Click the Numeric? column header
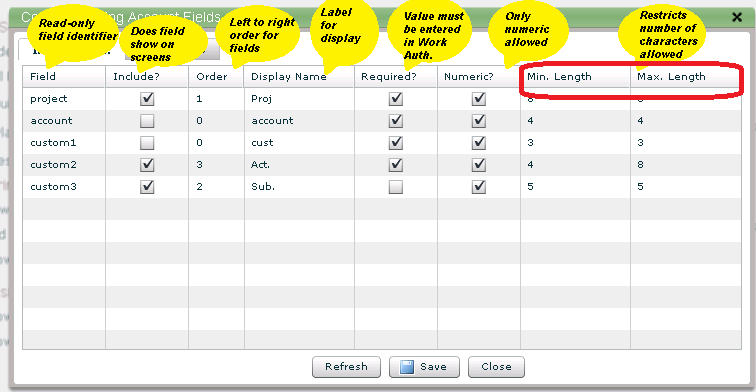The height and width of the screenshot is (392, 756). click(479, 77)
